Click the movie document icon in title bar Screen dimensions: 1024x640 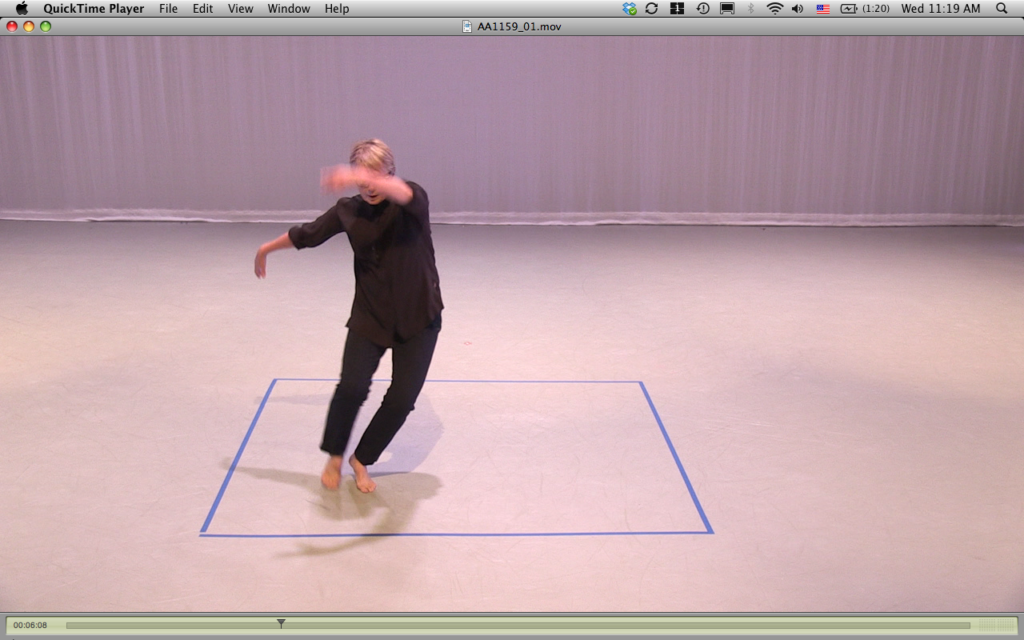(467, 26)
